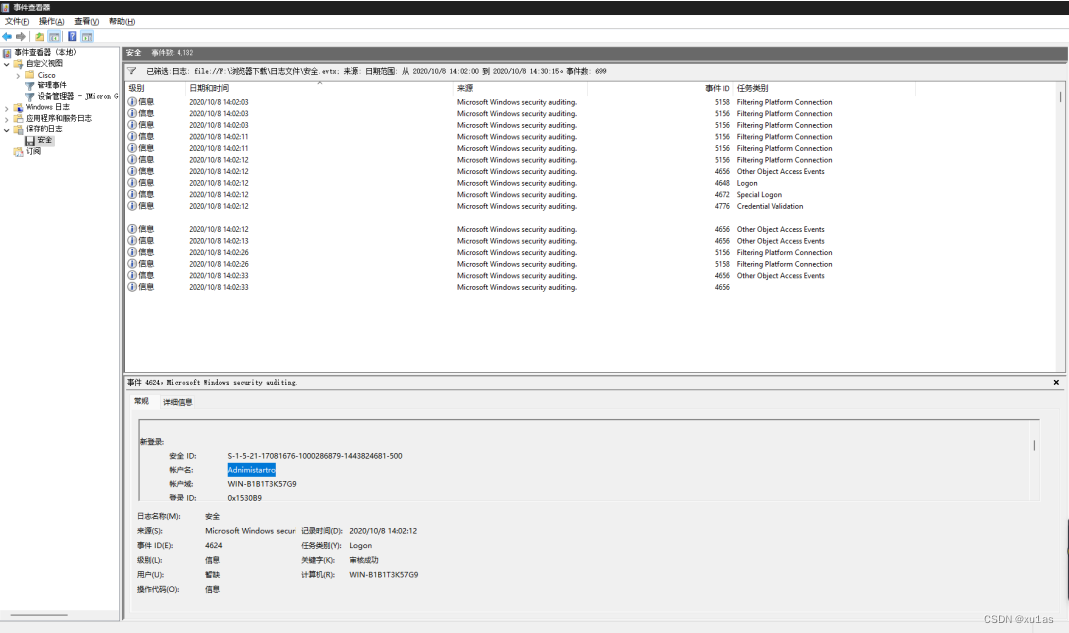
Task: Click the back navigation arrow
Action: tap(6, 36)
